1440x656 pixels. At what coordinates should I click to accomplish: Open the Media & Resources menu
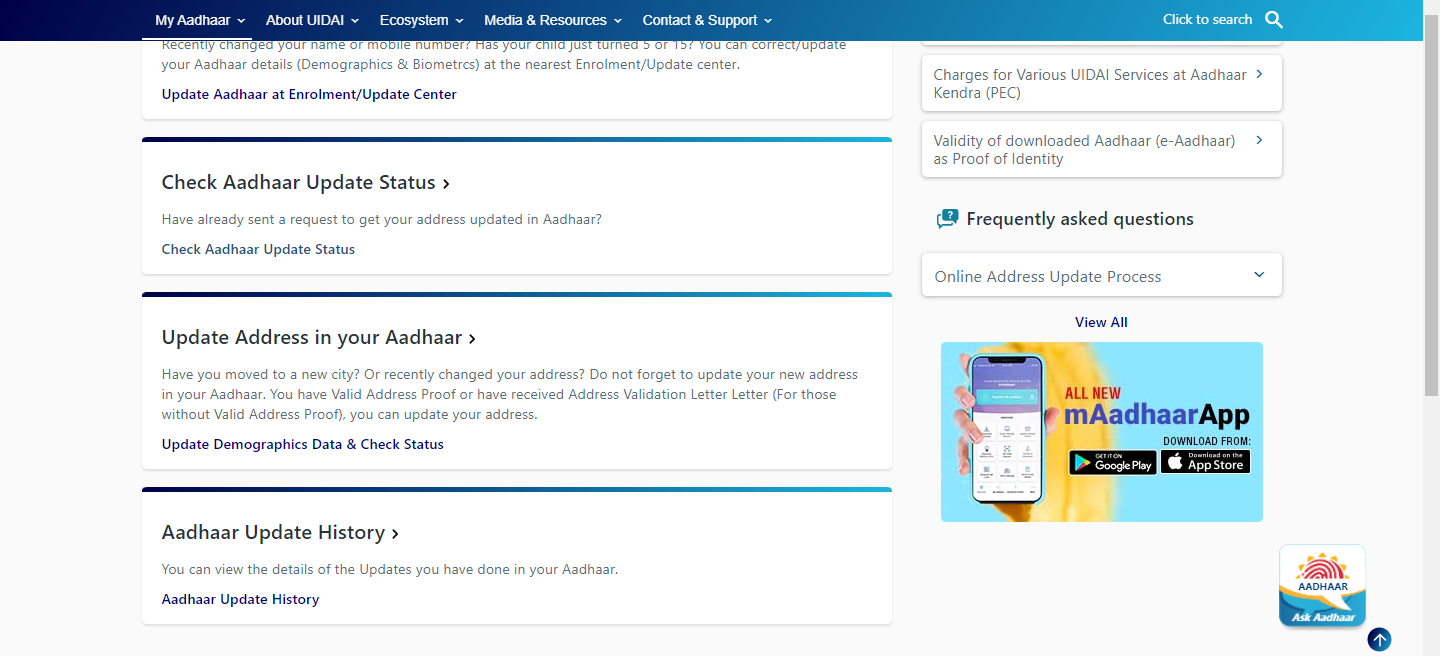pos(553,20)
